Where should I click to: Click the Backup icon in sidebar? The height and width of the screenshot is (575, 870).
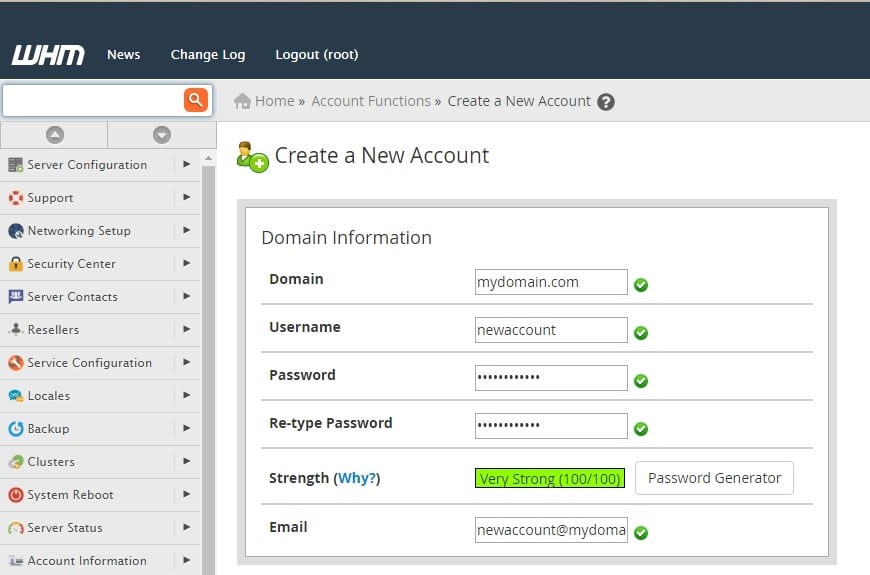(16, 429)
